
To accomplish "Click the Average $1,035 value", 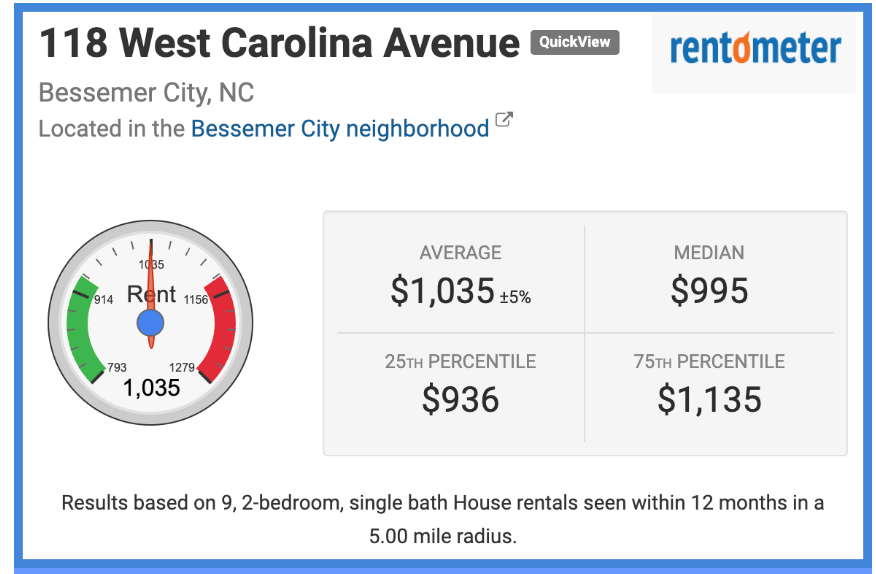I will pos(442,291).
